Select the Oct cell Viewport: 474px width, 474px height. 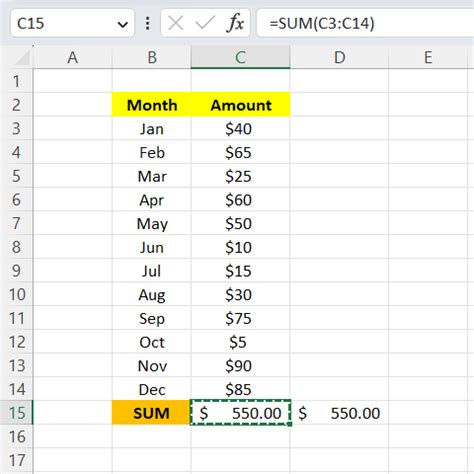[152, 341]
